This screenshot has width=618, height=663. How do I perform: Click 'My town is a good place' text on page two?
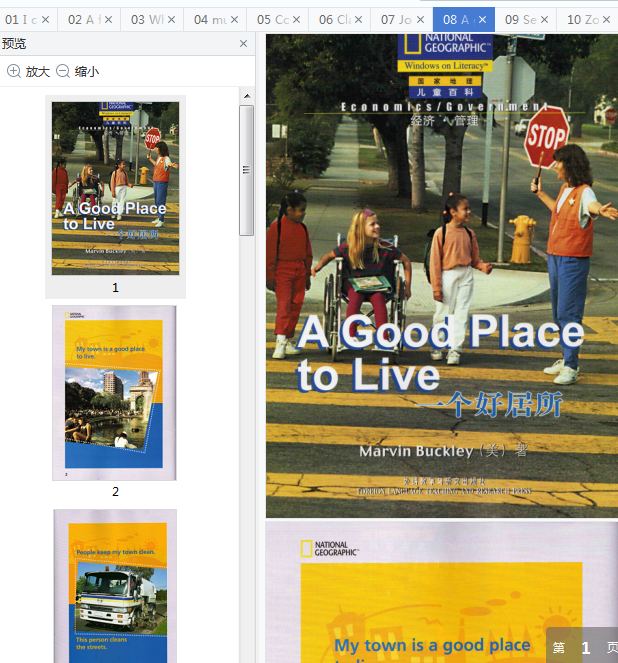(432, 646)
